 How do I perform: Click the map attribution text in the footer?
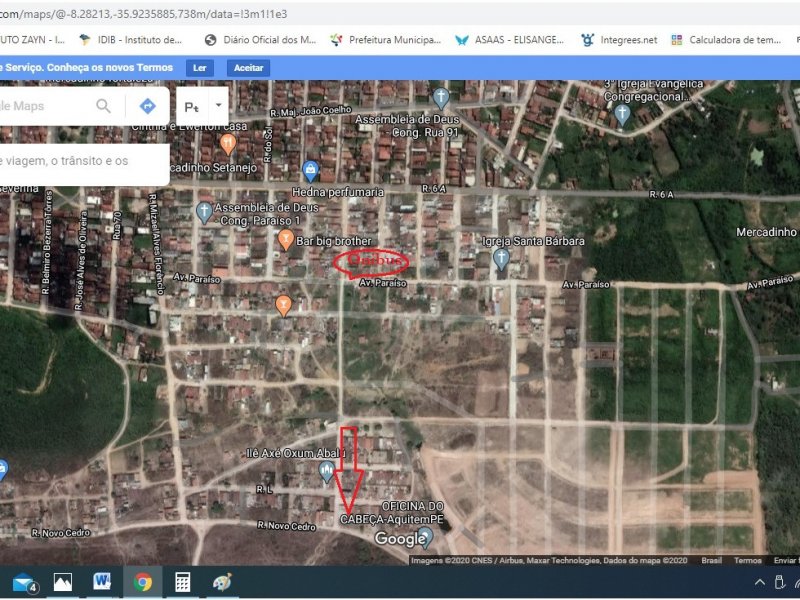[x=549, y=560]
